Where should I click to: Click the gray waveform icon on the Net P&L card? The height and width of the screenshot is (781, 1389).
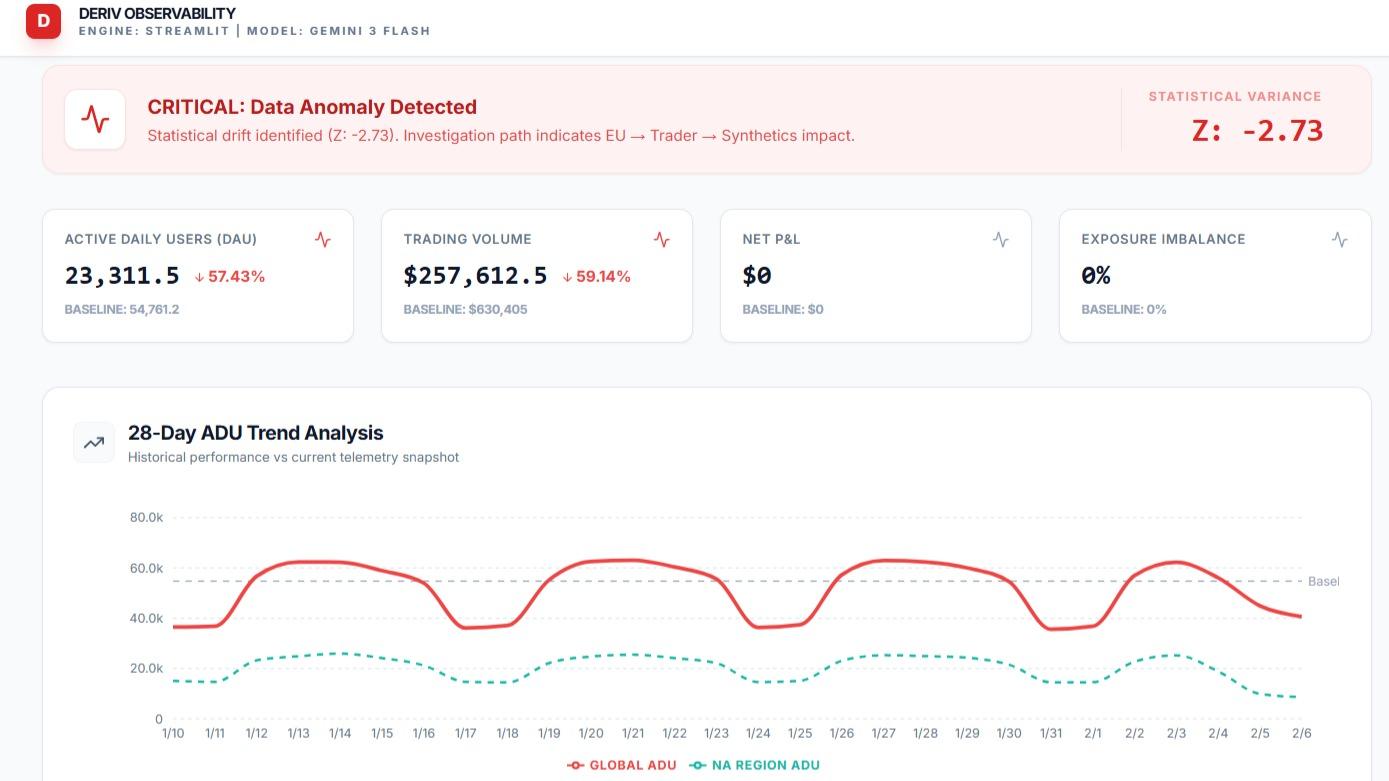[1000, 239]
